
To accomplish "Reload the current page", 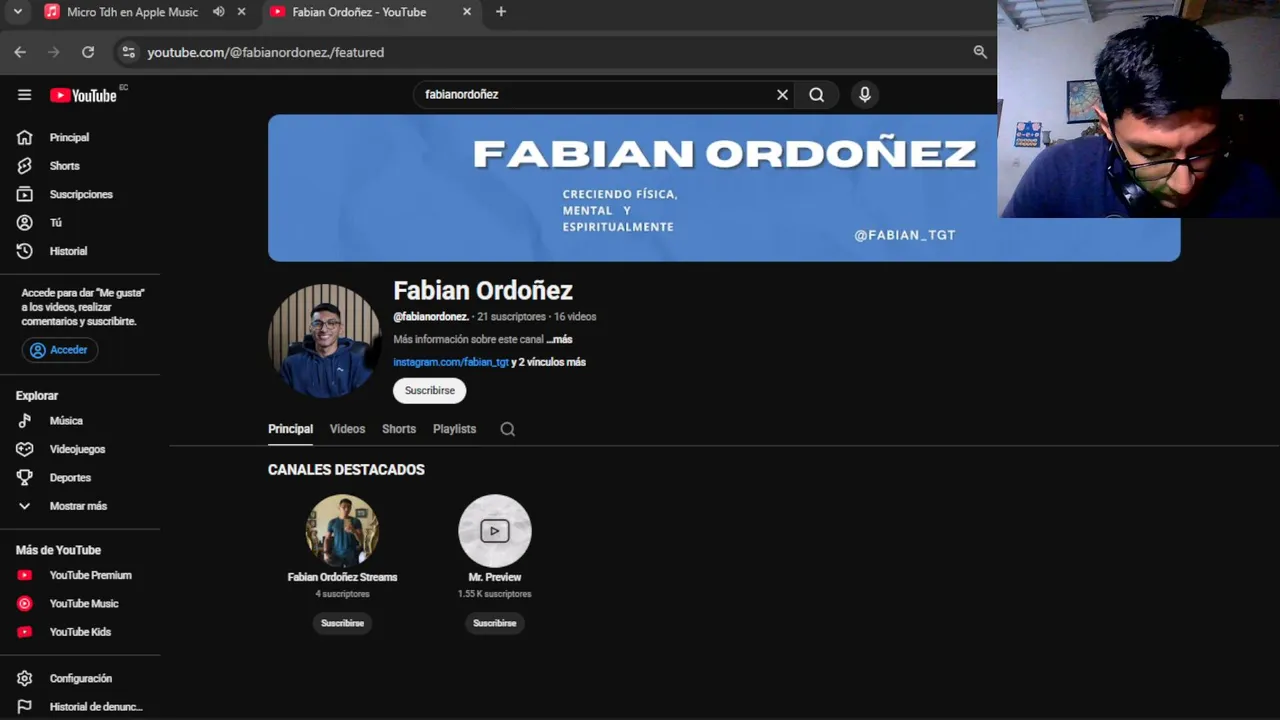I will (x=88, y=52).
